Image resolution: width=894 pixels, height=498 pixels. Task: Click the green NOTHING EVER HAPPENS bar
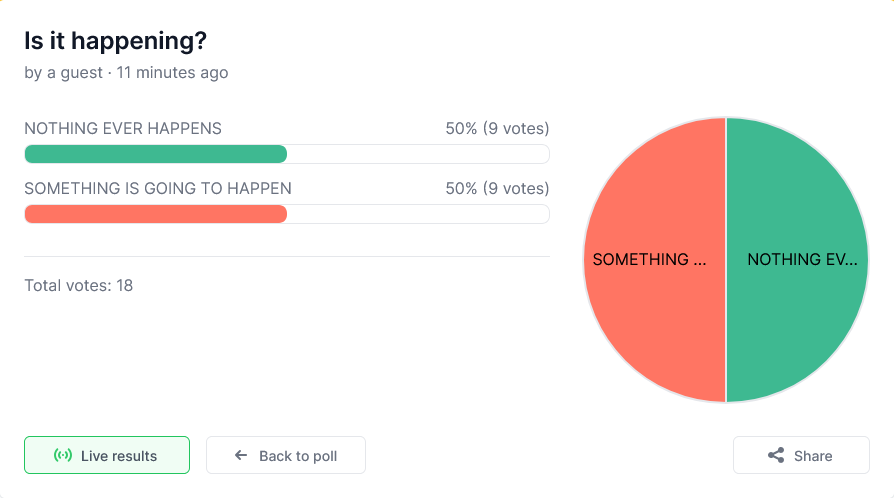pyautogui.click(x=156, y=154)
